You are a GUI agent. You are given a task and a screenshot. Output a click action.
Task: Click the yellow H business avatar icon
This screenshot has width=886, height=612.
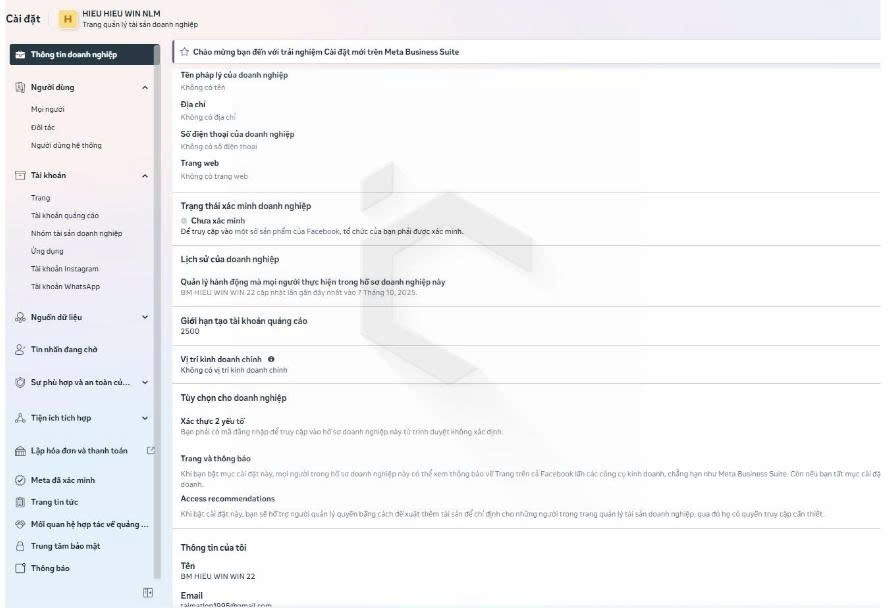click(x=68, y=19)
